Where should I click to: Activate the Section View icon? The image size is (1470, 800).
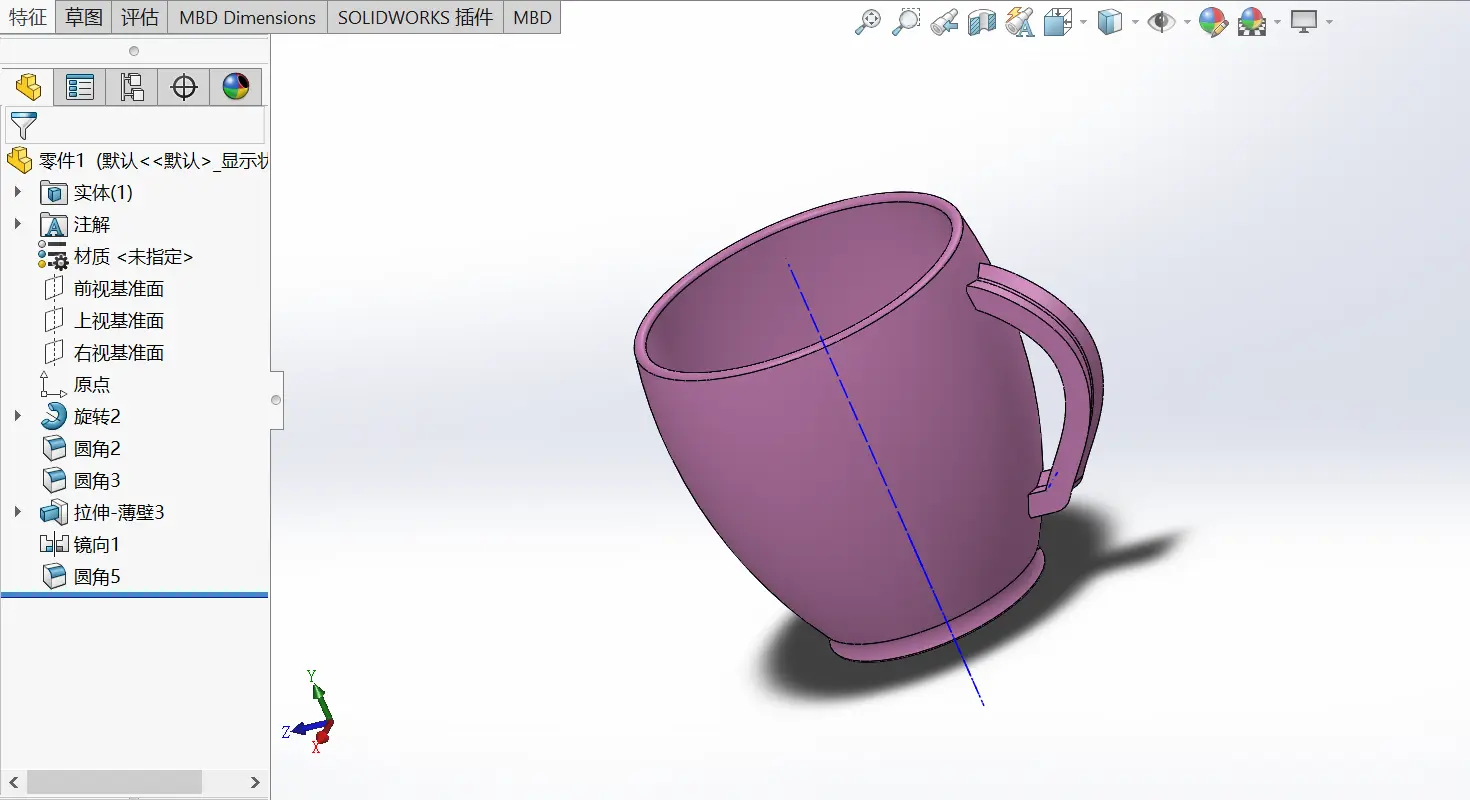coord(982,22)
